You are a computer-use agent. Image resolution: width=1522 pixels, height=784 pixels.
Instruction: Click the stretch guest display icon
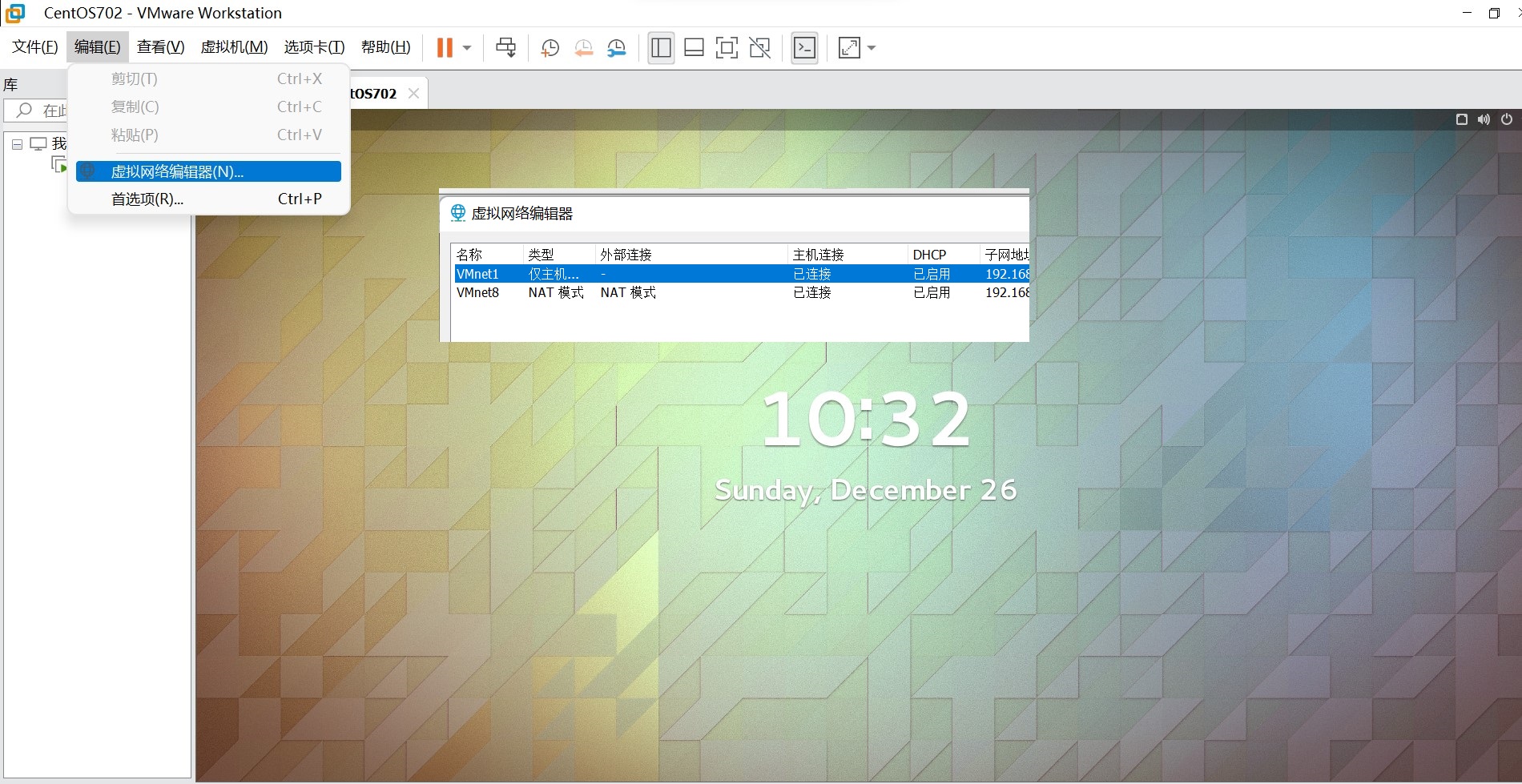point(849,48)
